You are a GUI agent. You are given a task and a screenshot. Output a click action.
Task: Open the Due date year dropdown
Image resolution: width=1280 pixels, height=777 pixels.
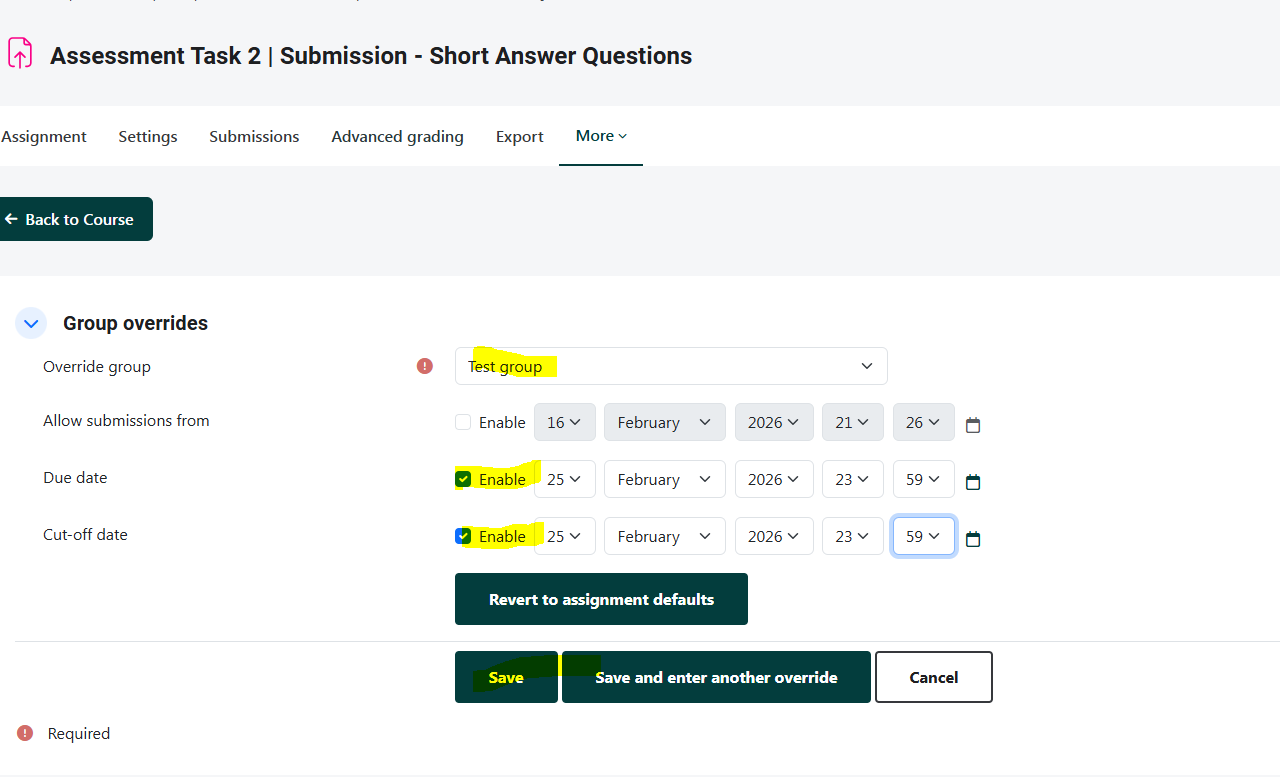point(773,479)
